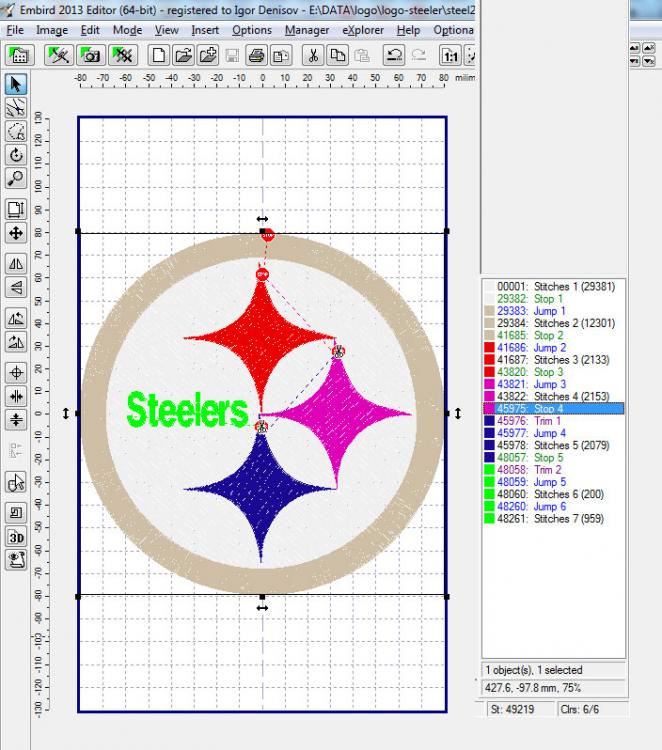Open the Options menu
Viewport: 662px width, 750px height.
pos(252,30)
